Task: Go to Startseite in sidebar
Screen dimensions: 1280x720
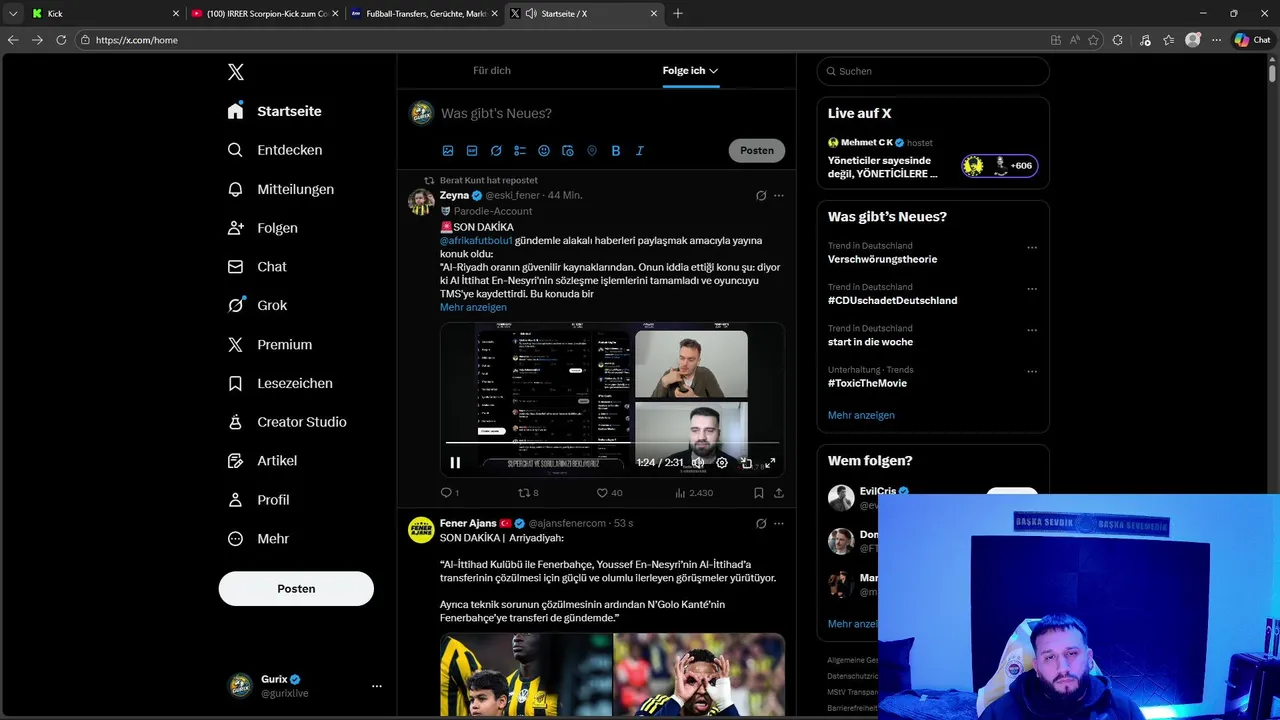Action: 274,111
